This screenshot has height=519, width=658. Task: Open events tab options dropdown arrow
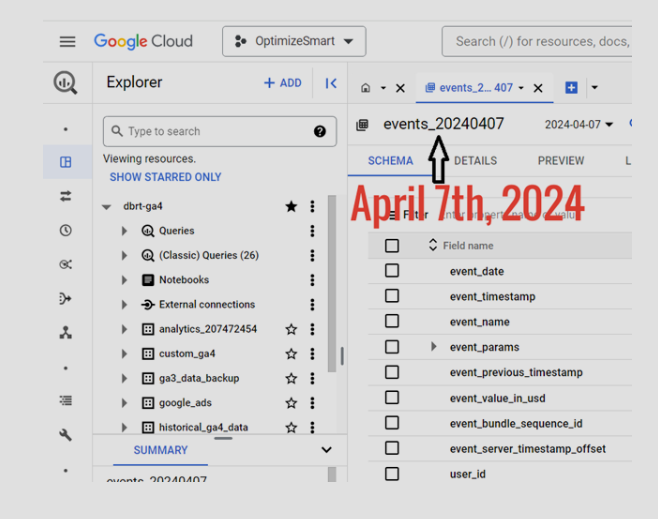(521, 88)
